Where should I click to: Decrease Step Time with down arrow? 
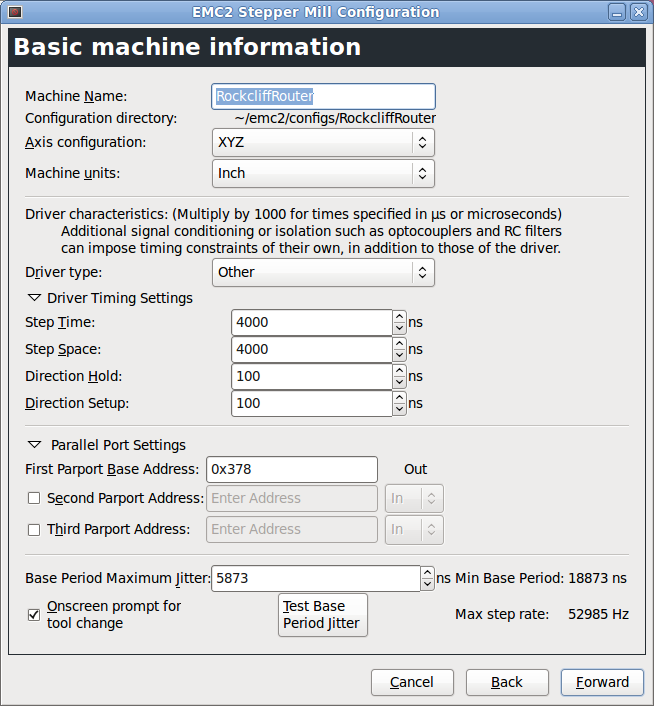tap(399, 328)
